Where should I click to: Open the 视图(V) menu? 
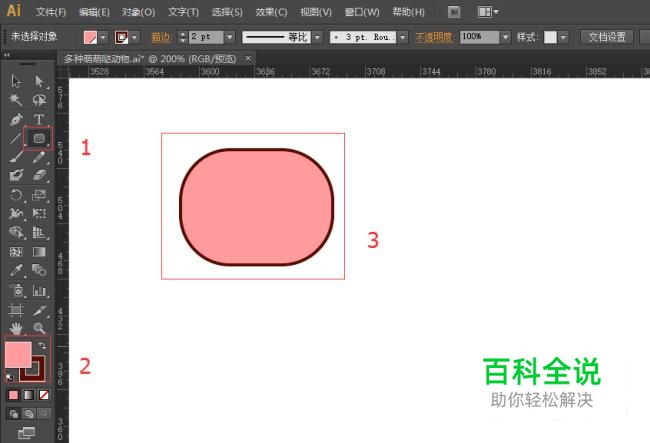(x=316, y=12)
